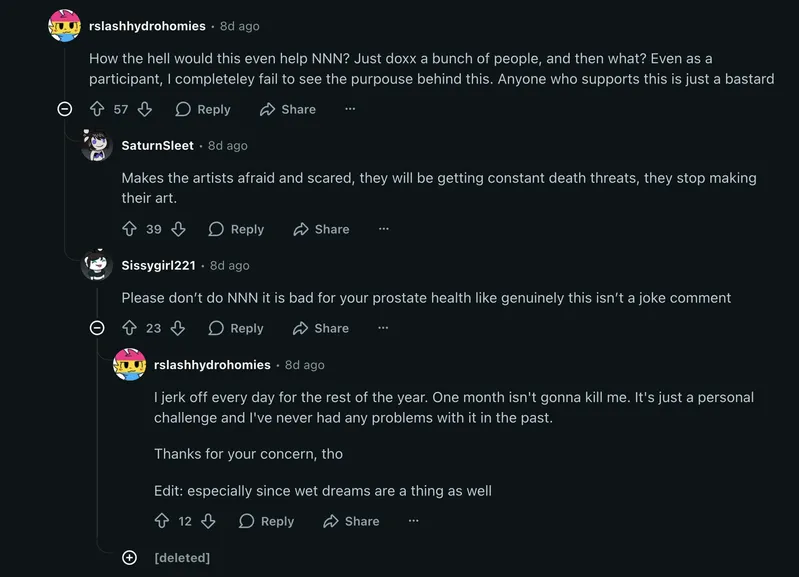Click rslashhydrohomies avatar on top comment
Viewport: 799px width, 577px height.
pyautogui.click(x=65, y=26)
